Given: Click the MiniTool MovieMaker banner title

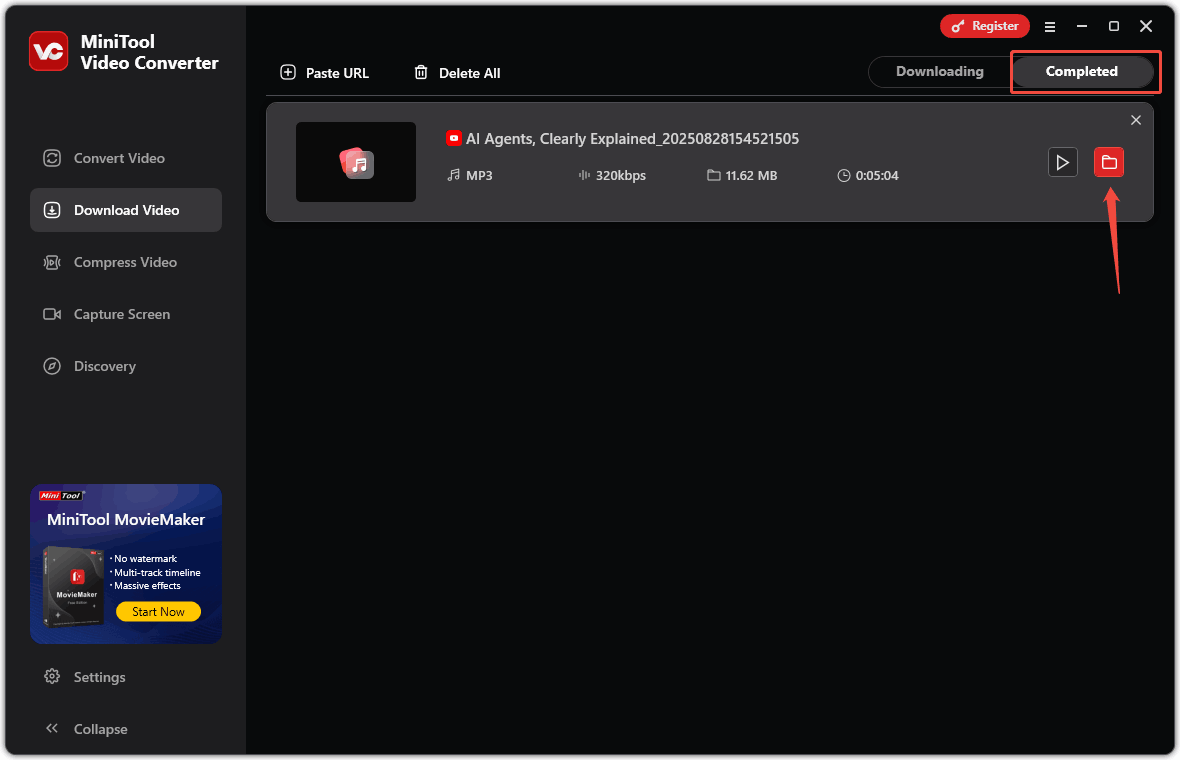Looking at the screenshot, I should [x=126, y=519].
